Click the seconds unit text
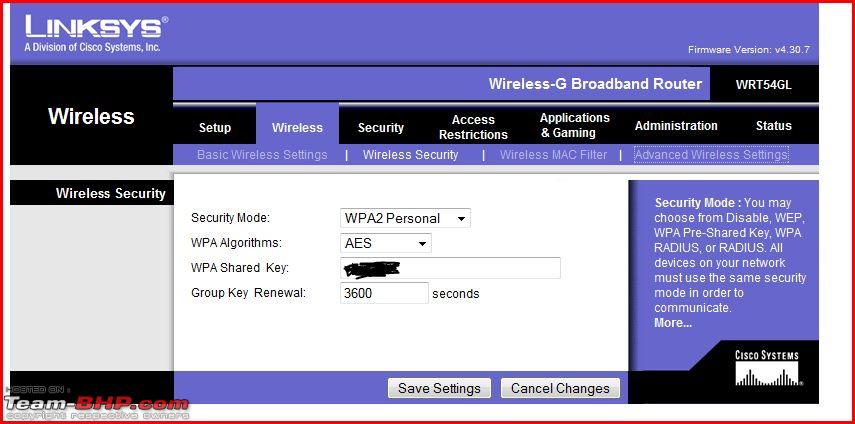Viewport: 855px width, 424px height. [x=456, y=294]
